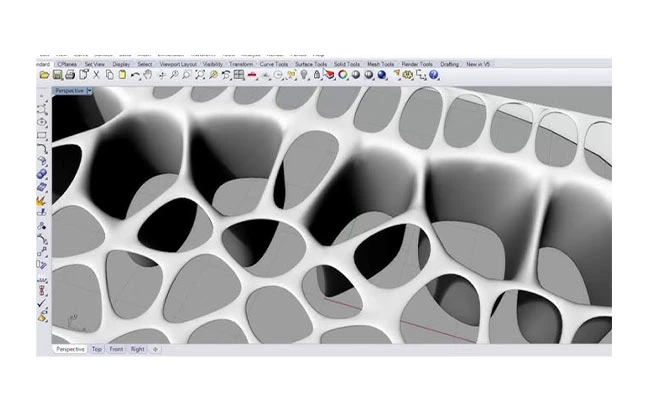Click the spotlight icon beside the gear
Viewport: 650px width, 409px height.
396,75
